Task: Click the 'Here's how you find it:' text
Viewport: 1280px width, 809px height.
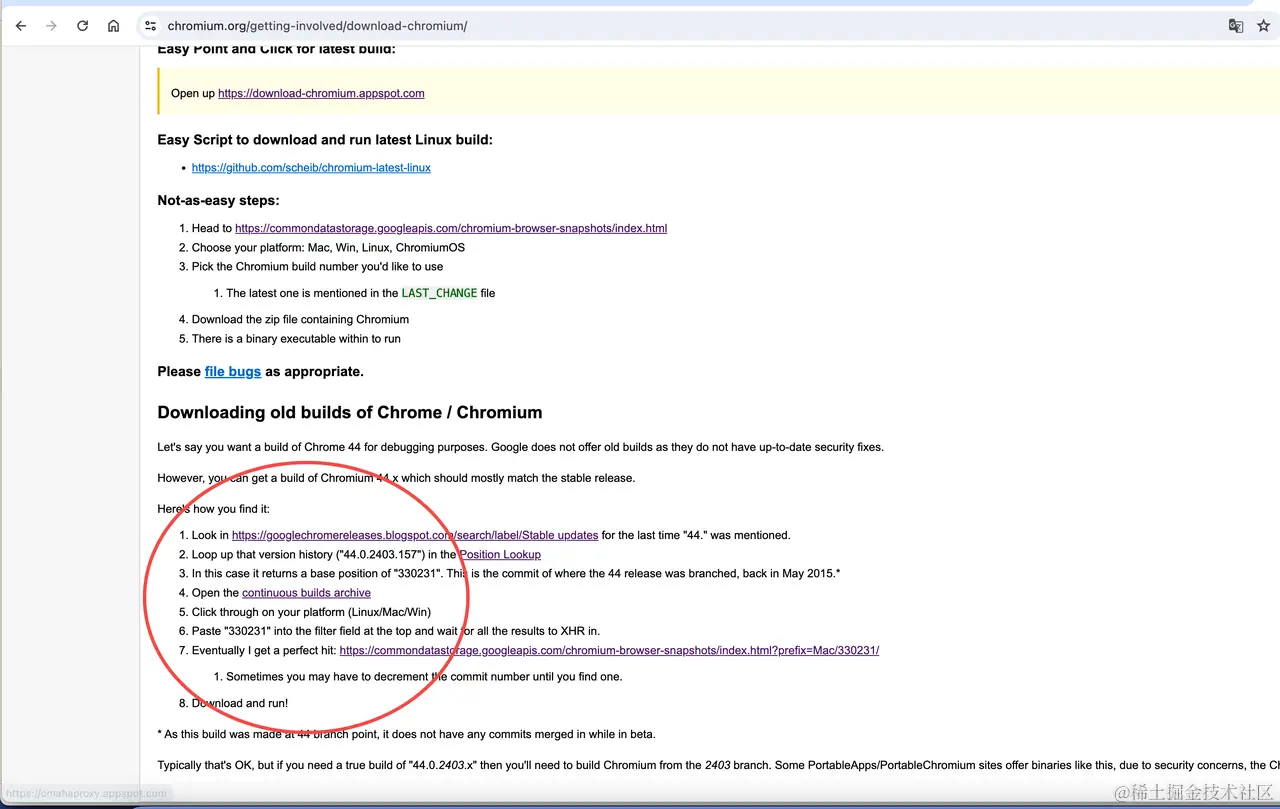Action: click(x=213, y=509)
